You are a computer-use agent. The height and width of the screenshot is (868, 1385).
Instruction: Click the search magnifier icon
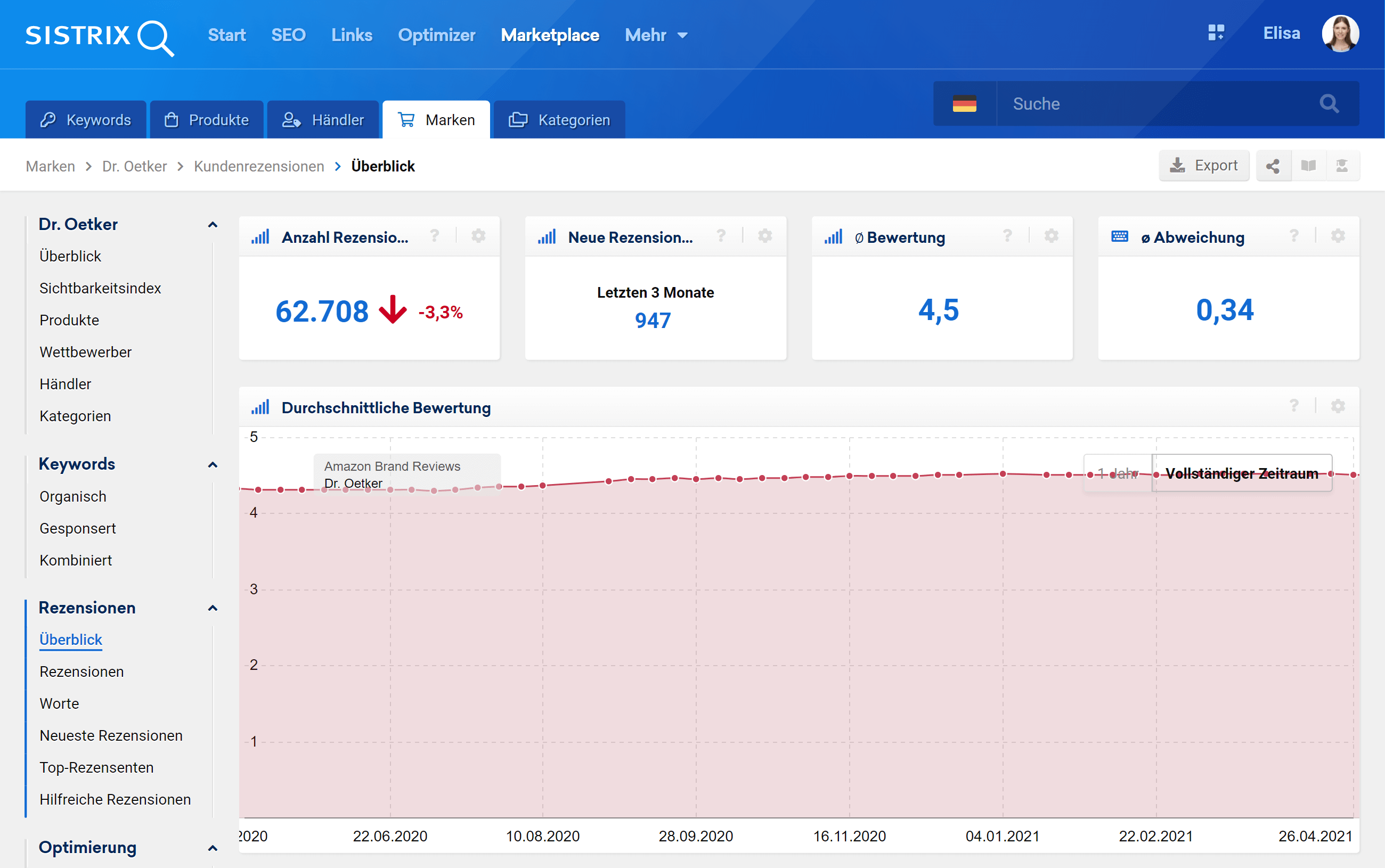(1329, 104)
